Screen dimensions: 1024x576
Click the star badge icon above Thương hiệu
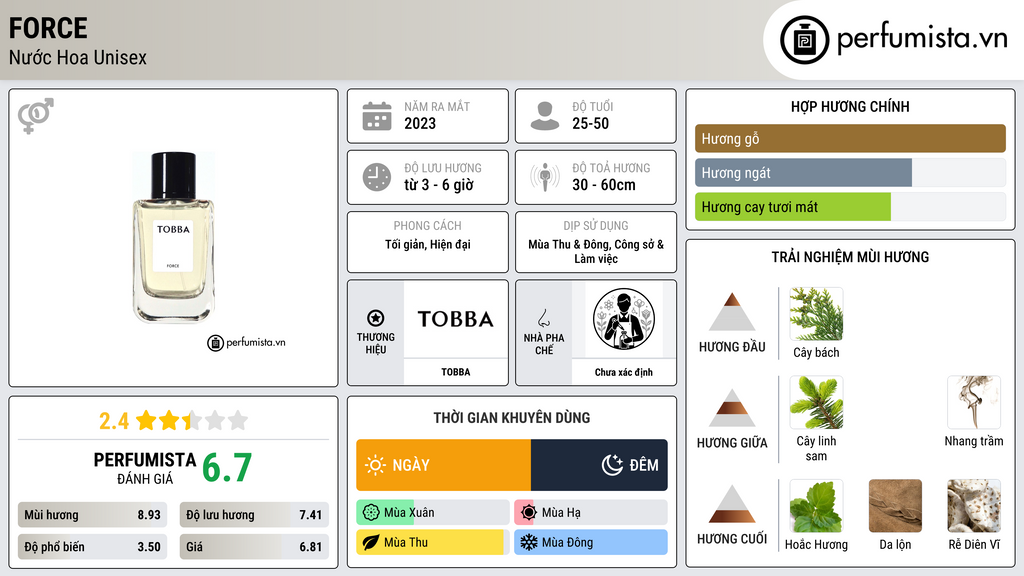click(x=376, y=318)
